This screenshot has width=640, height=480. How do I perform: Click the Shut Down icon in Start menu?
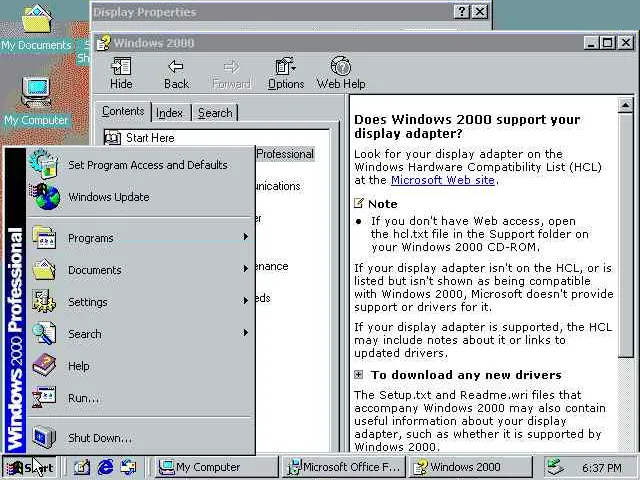point(44,437)
